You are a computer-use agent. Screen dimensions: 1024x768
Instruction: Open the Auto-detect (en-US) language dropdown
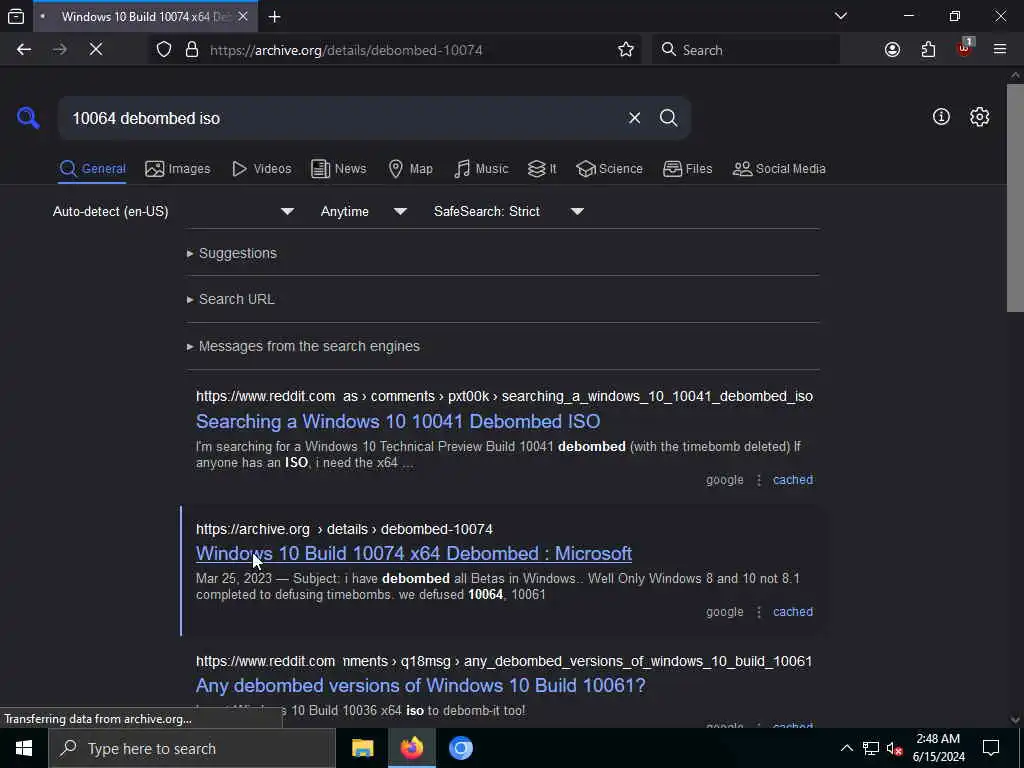173,212
